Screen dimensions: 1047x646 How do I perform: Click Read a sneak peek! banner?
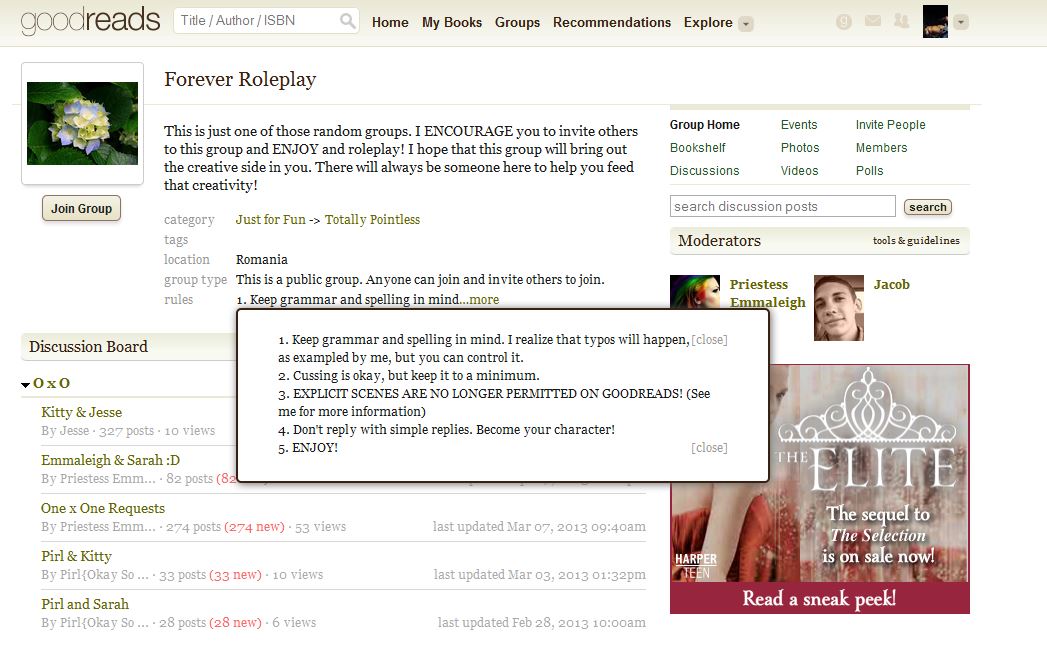pos(819,598)
